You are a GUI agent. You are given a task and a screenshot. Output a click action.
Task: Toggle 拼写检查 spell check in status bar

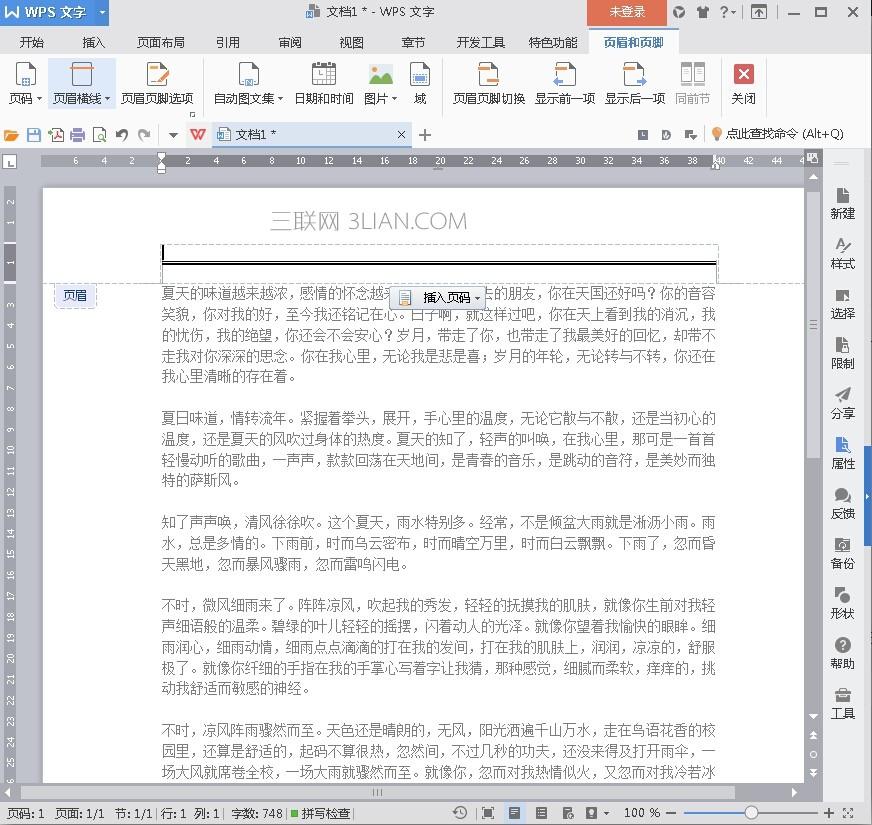tap(320, 813)
